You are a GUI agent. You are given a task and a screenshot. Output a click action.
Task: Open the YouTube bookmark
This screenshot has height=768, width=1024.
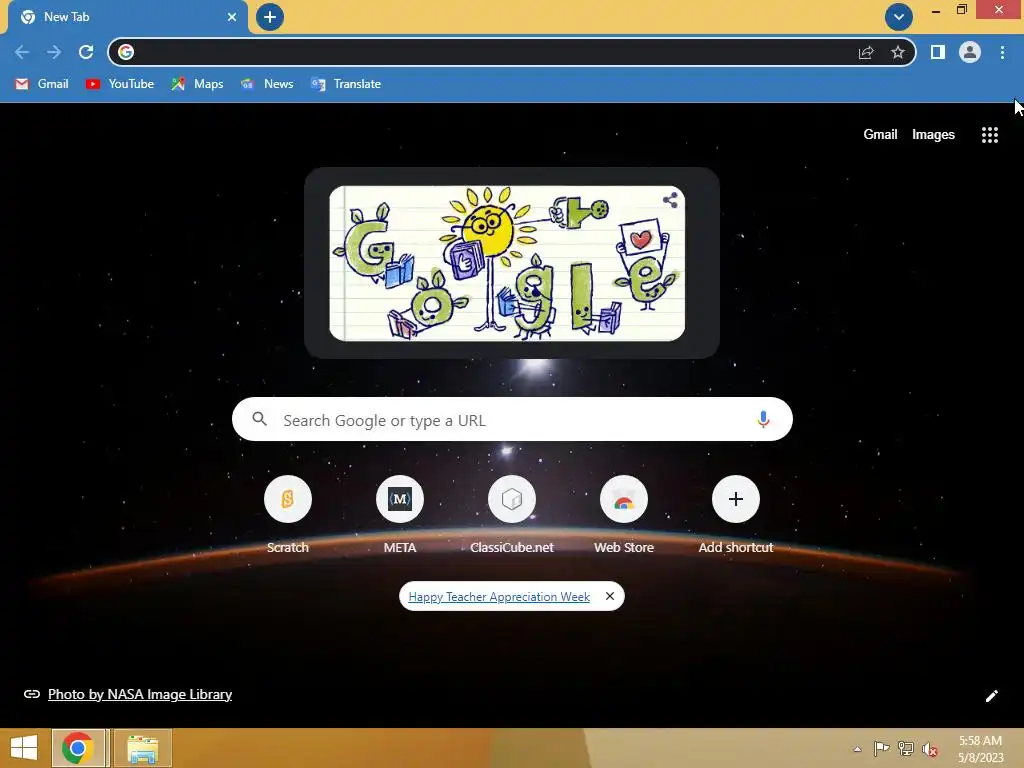click(x=120, y=84)
